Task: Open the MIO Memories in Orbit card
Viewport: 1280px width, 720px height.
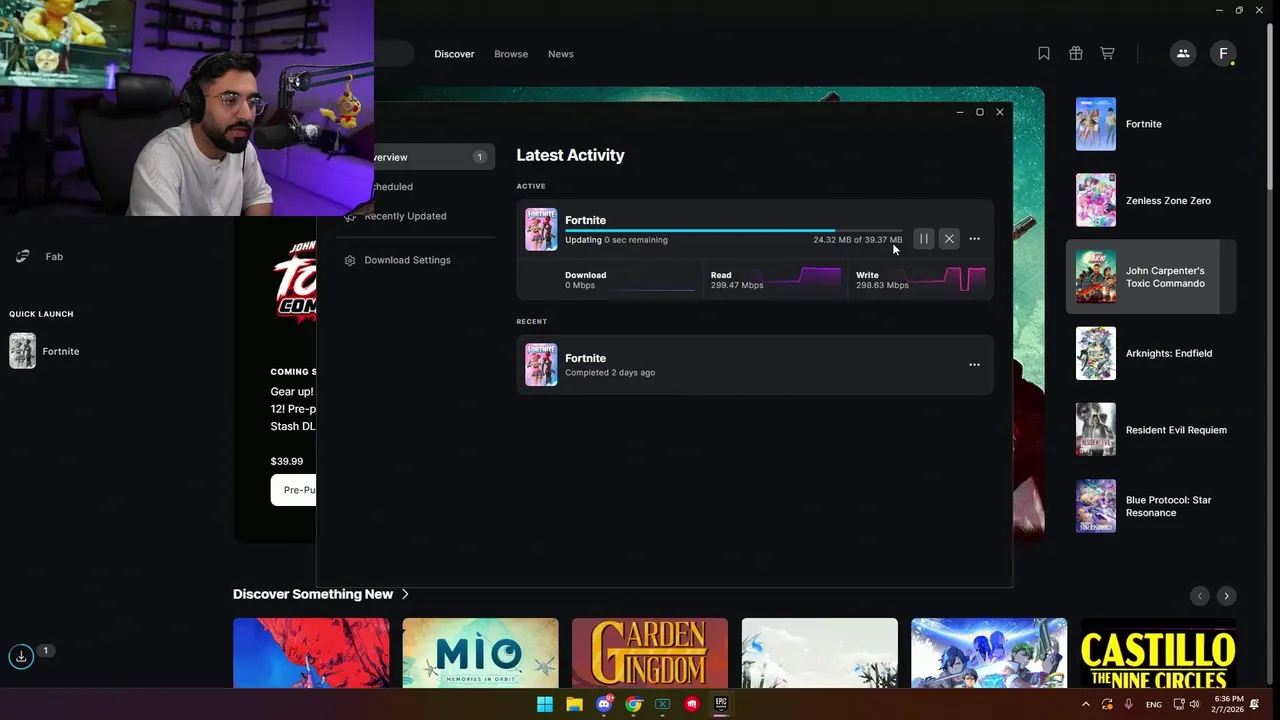Action: (x=480, y=653)
